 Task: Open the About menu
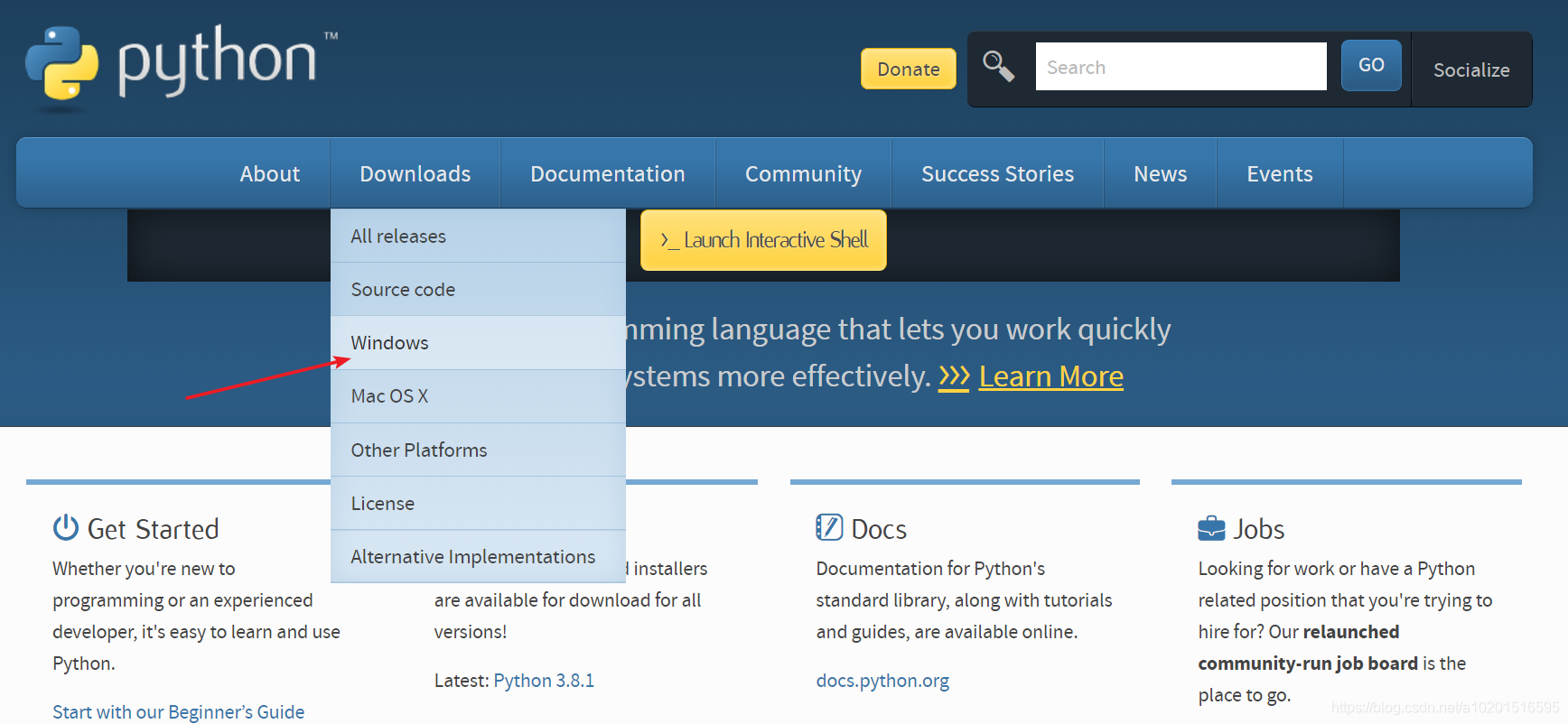point(270,173)
